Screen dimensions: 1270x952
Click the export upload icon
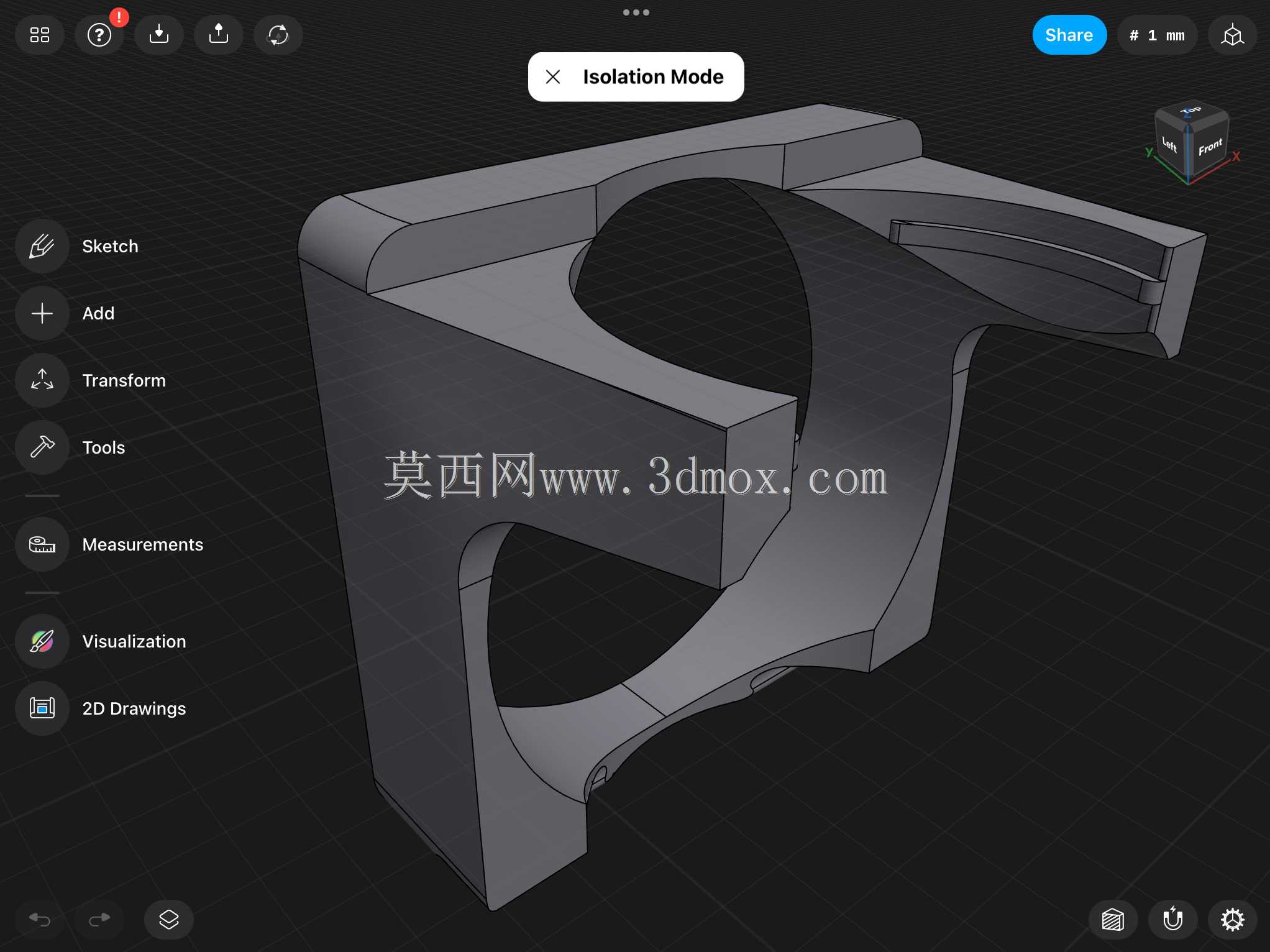219,35
